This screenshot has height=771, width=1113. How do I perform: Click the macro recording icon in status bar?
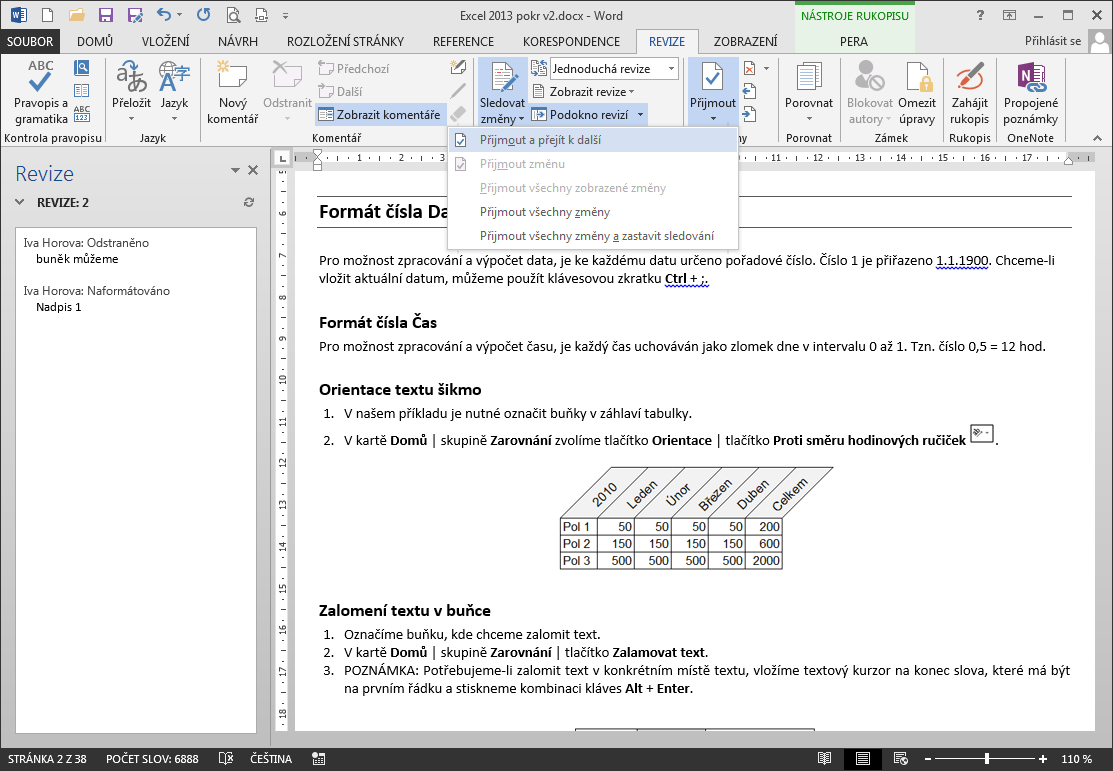click(319, 758)
